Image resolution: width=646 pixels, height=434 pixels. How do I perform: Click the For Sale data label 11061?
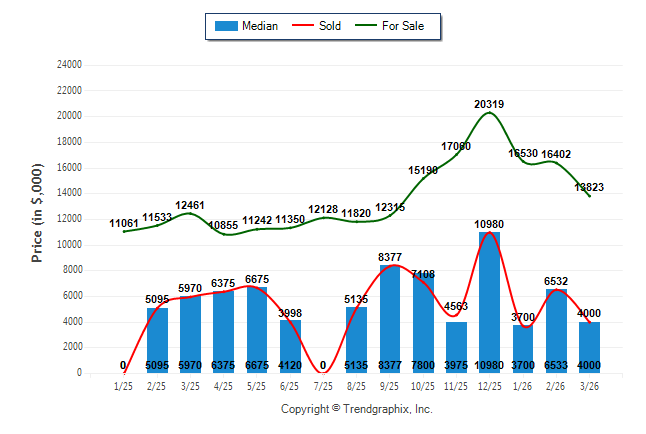tap(125, 223)
